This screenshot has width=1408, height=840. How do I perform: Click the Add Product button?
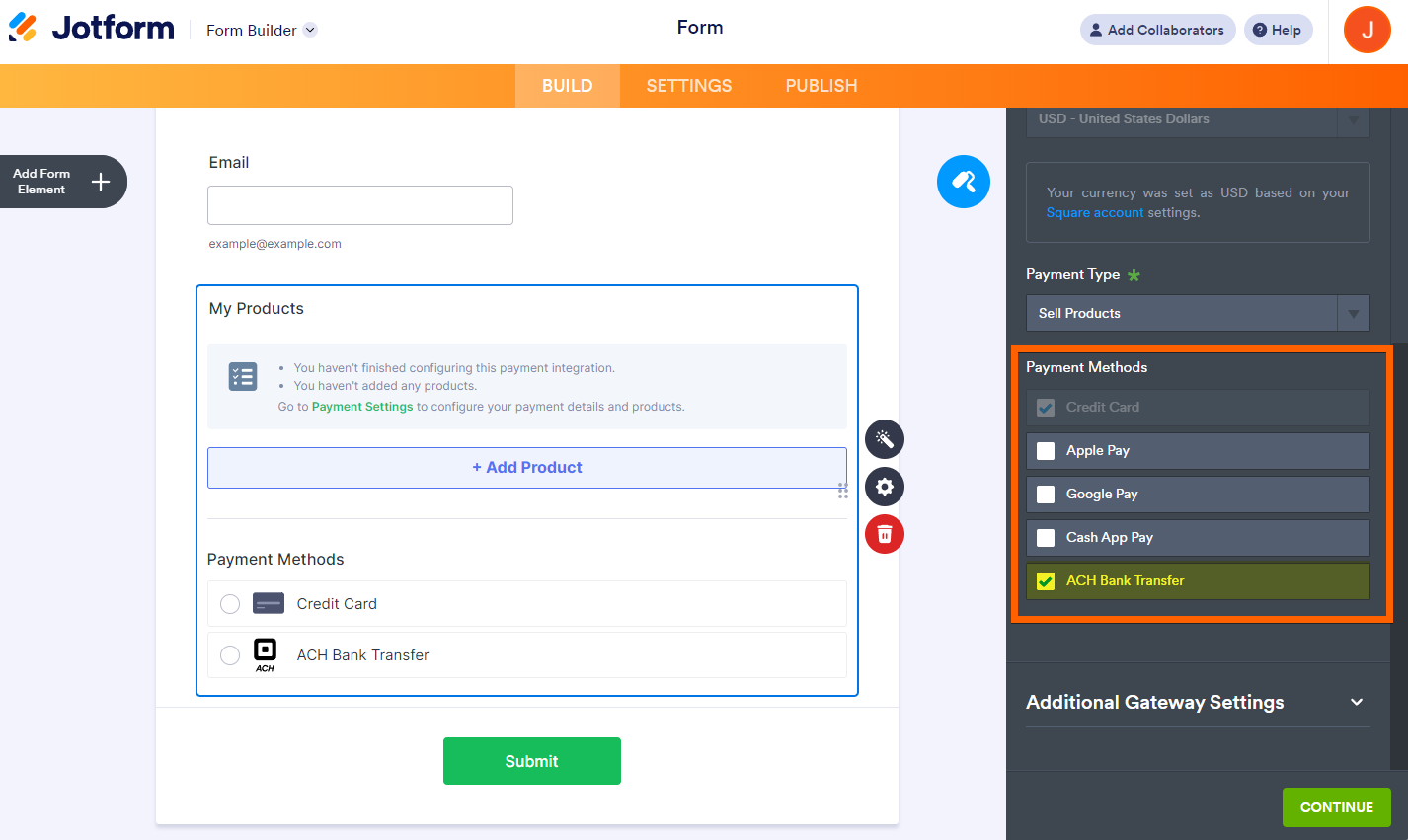tap(527, 468)
